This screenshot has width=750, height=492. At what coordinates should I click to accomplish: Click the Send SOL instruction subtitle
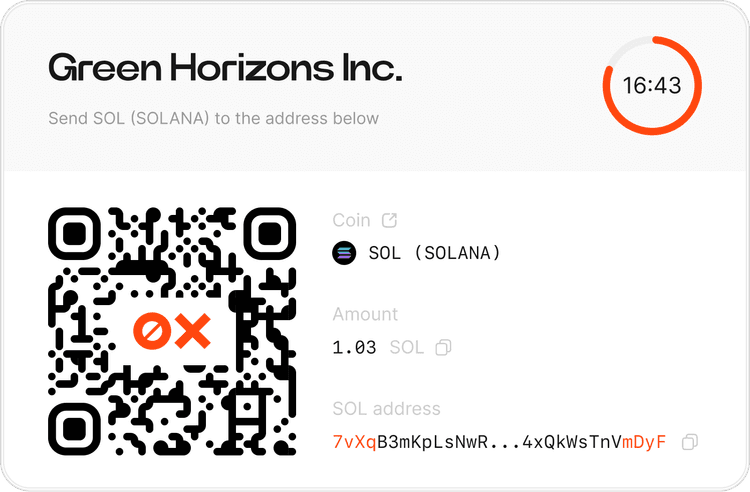pyautogui.click(x=214, y=118)
